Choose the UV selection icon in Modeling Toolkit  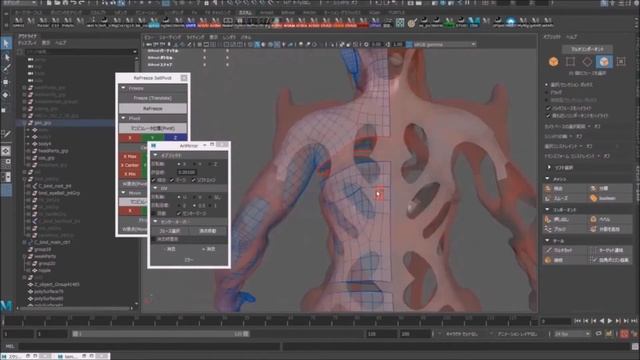(x=621, y=62)
